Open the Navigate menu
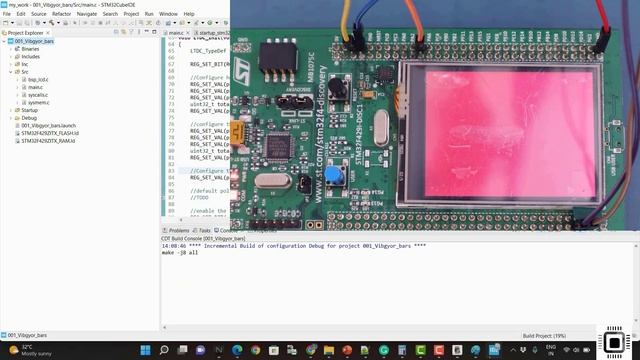Image resolution: width=640 pixels, height=360 pixels. click(x=87, y=14)
